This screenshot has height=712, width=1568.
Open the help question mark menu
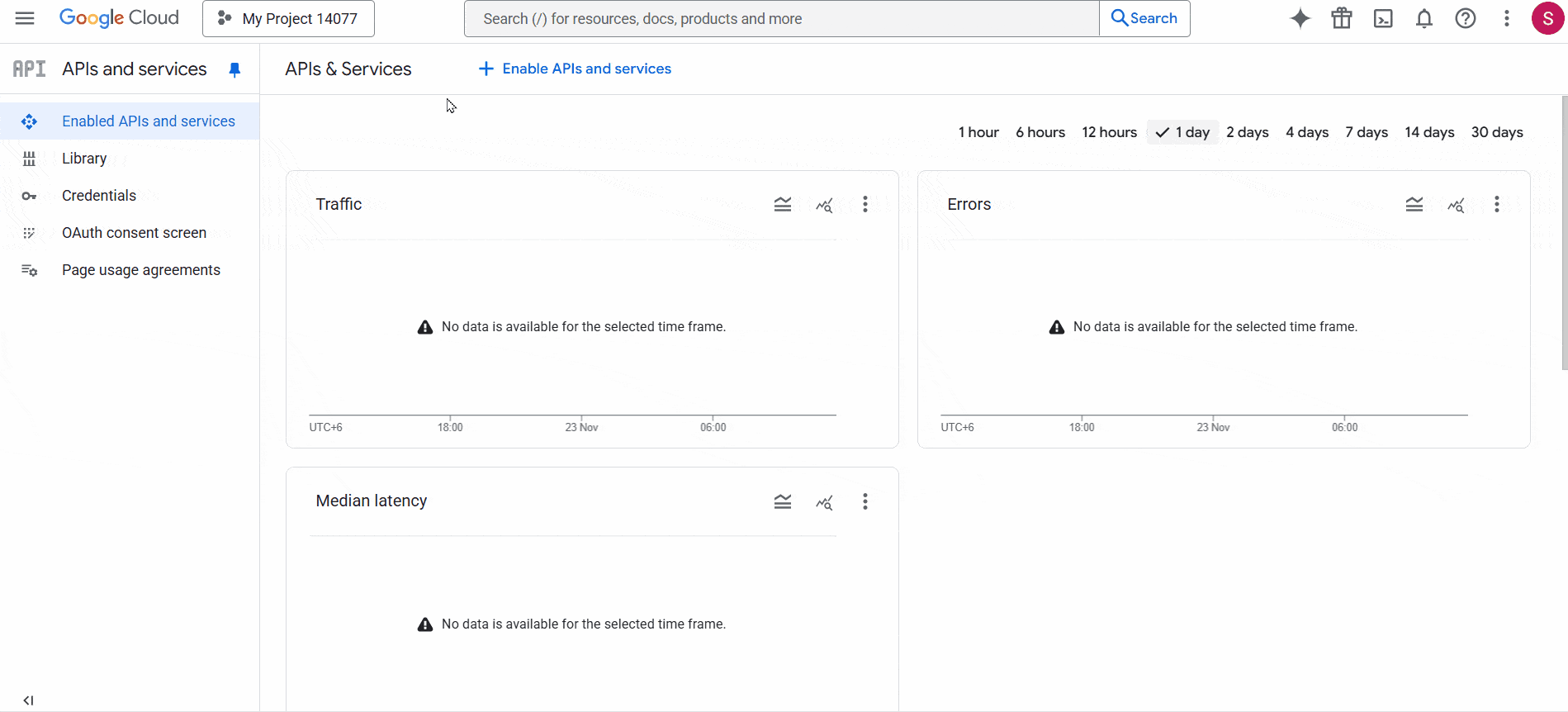1465,18
